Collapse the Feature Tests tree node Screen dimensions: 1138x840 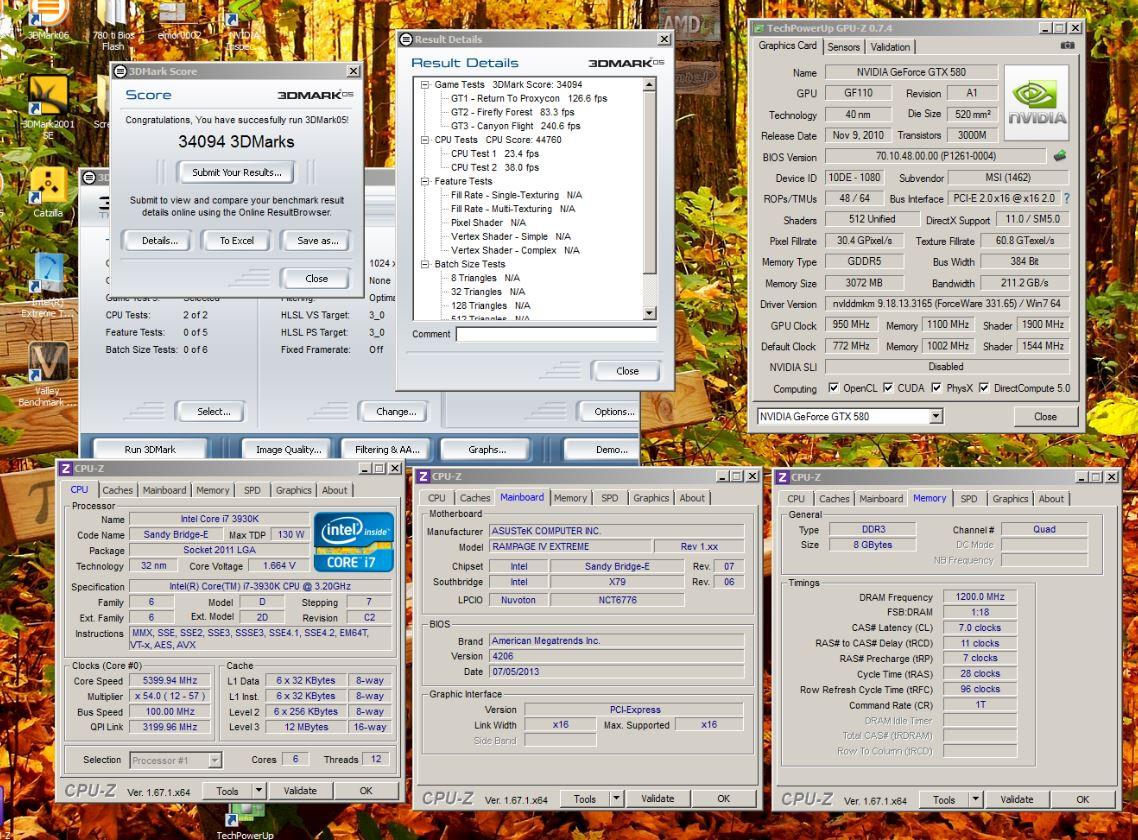[x=425, y=181]
